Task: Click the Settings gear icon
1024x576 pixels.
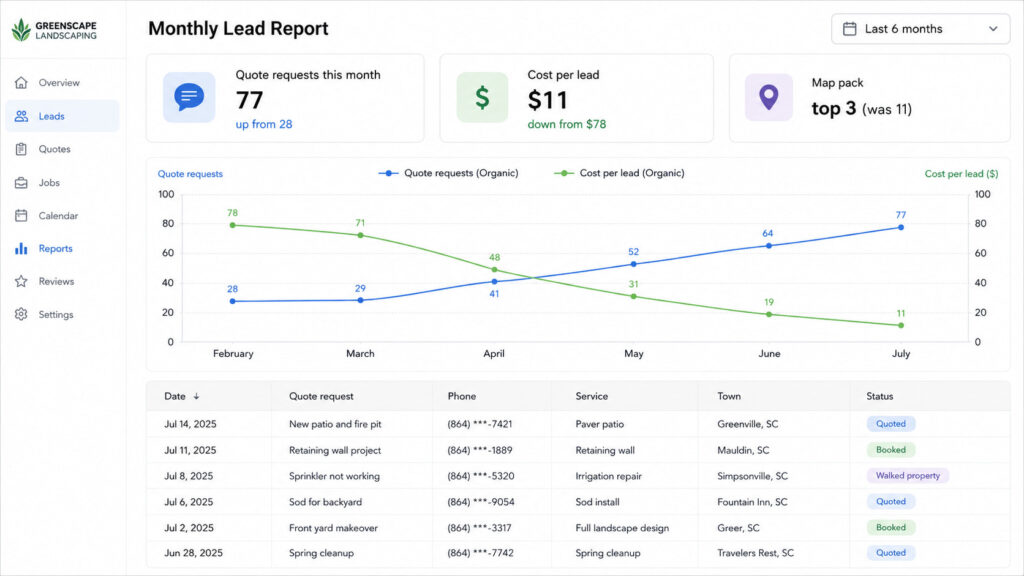Action: click(21, 314)
